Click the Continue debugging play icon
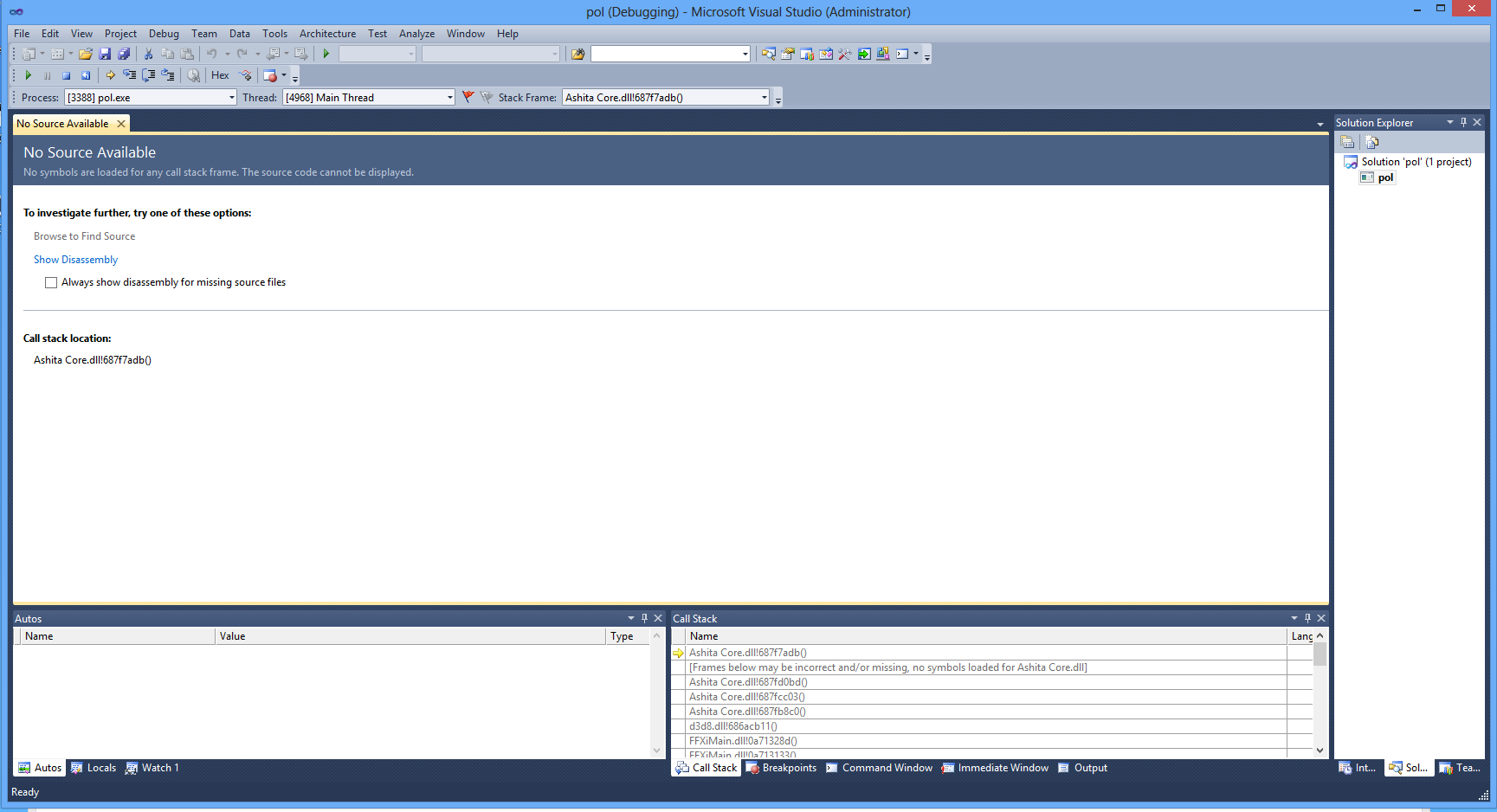Screen dimensions: 1497x812 (x=29, y=75)
